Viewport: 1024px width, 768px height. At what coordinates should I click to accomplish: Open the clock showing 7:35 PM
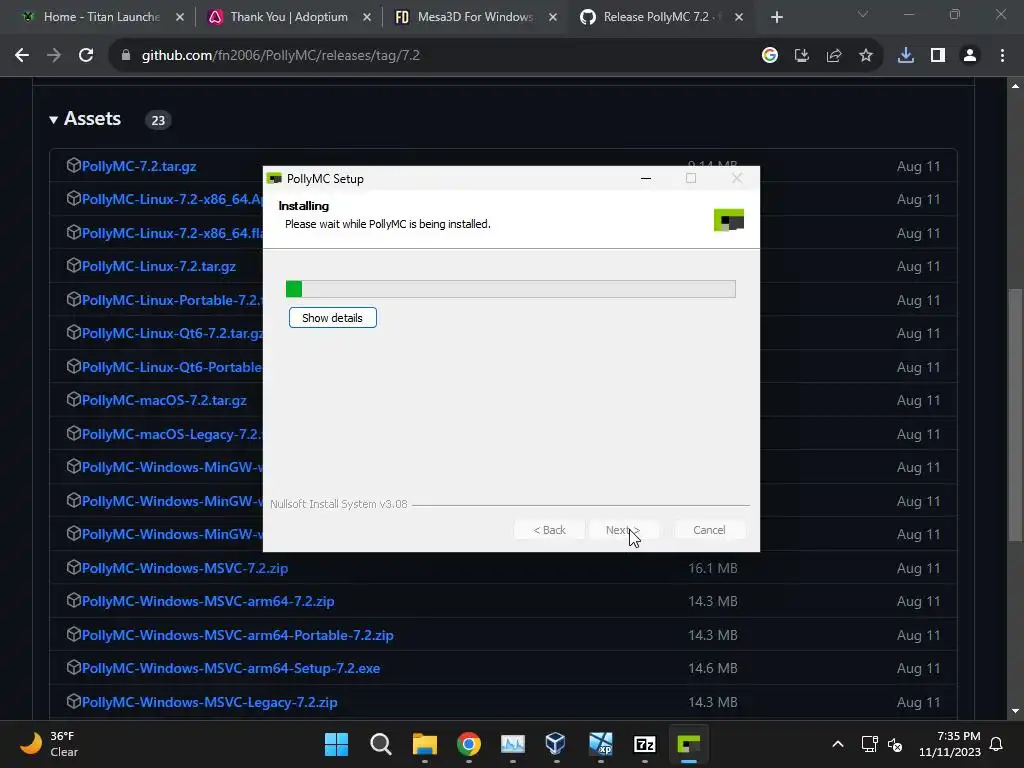950,744
